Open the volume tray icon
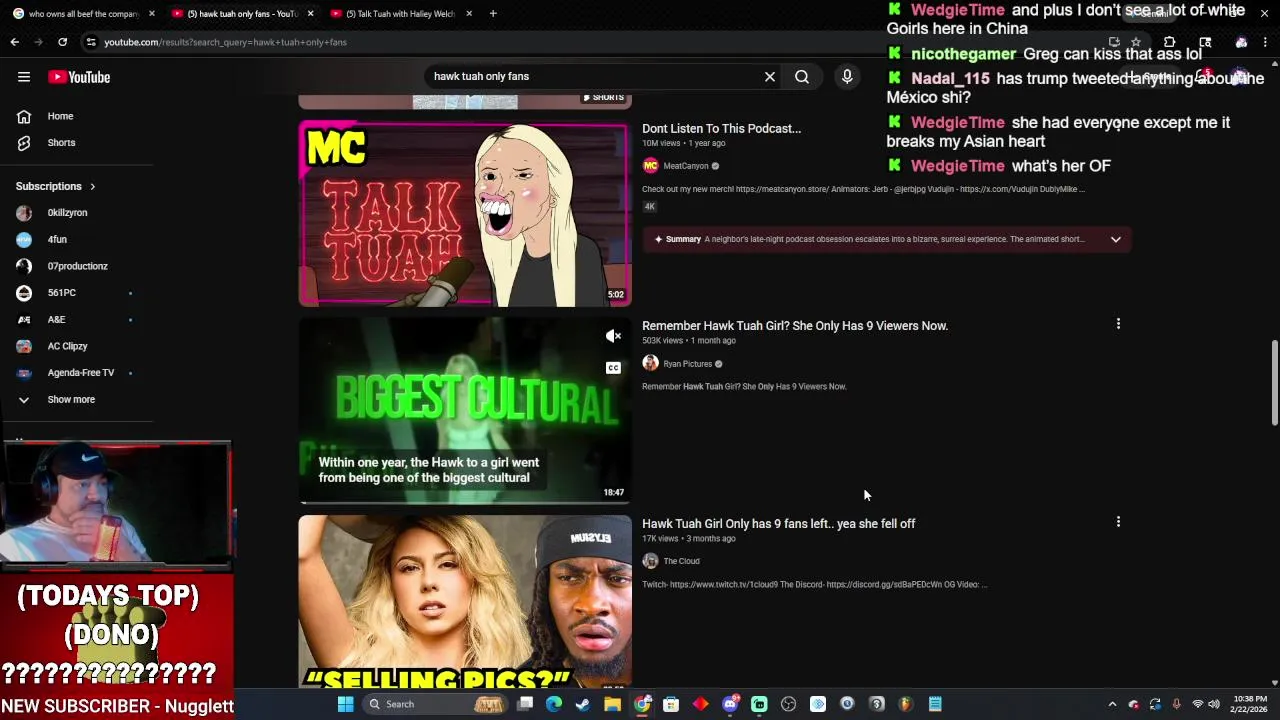The image size is (1280, 720). 1213,704
